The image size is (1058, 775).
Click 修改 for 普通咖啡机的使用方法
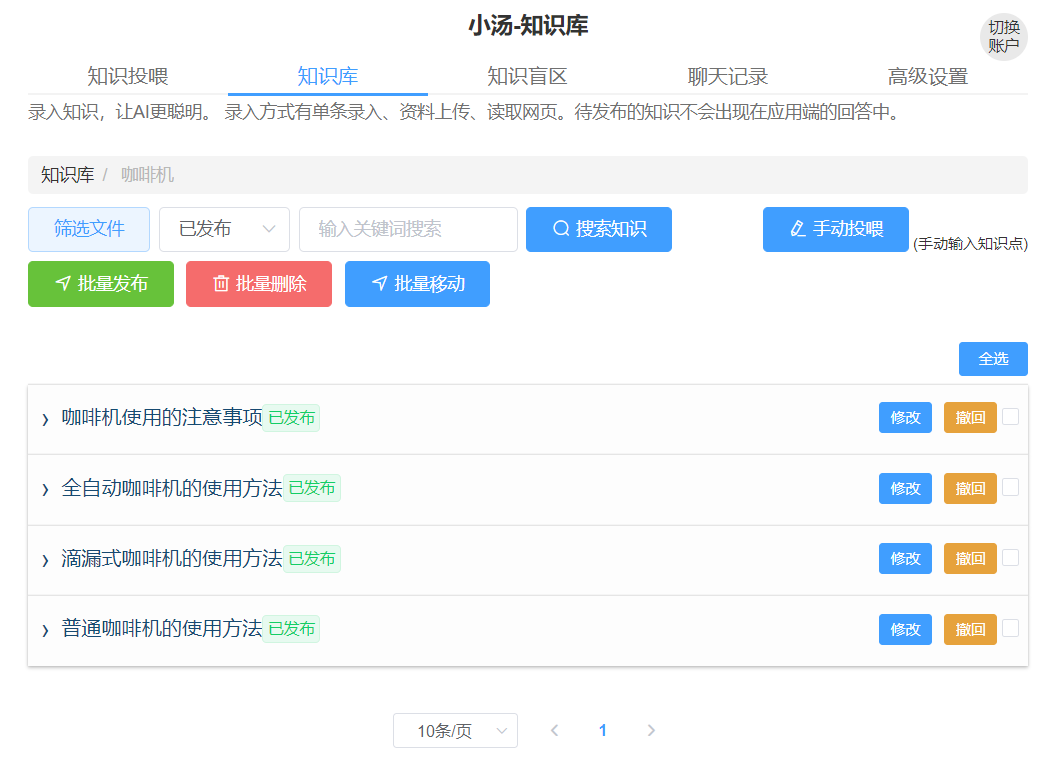point(904,629)
